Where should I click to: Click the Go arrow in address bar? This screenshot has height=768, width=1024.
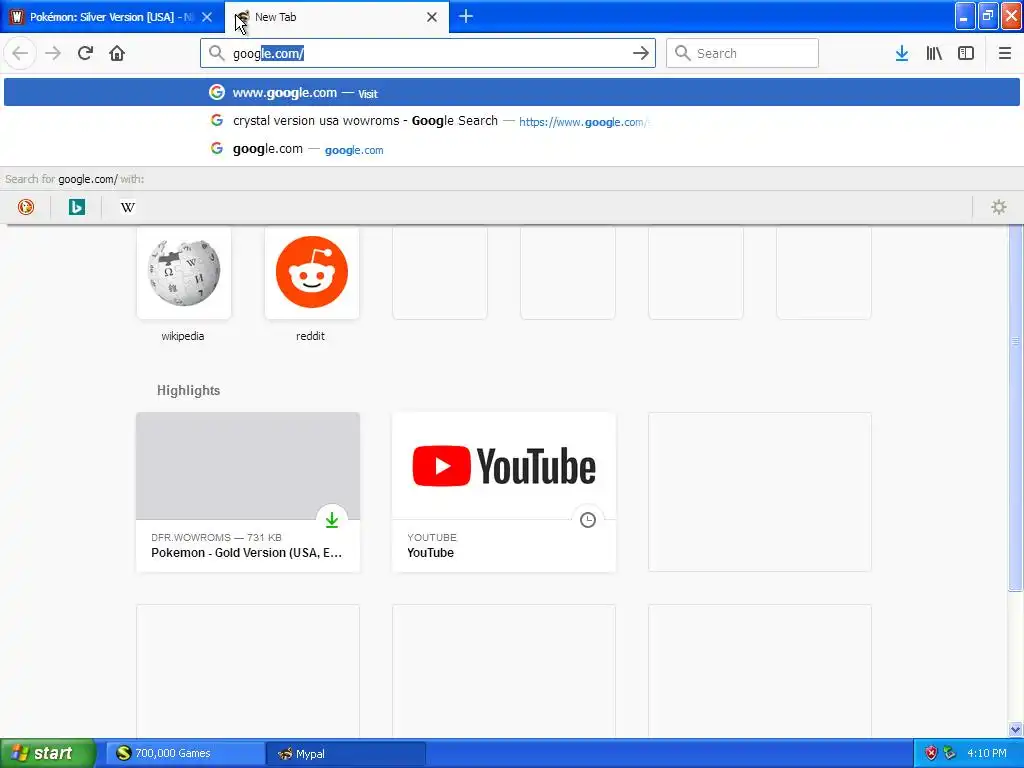(x=641, y=53)
